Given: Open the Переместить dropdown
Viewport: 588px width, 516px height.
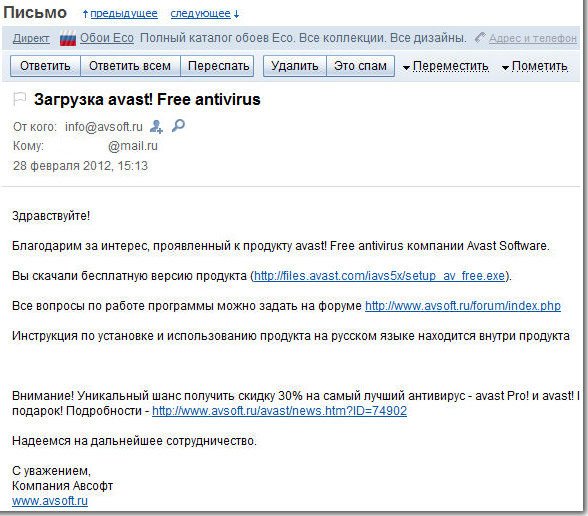Looking at the screenshot, I should (x=446, y=66).
